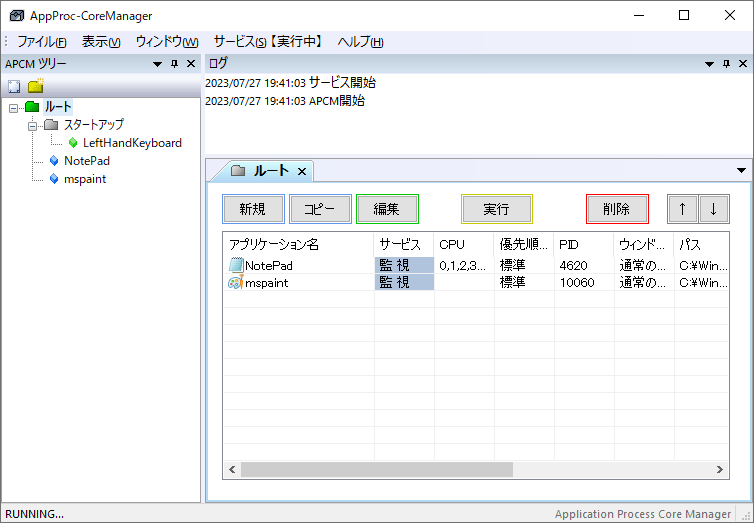Click the CPU value 0,1,2,3...
Screen dimensions: 754x523
(x=464, y=265)
